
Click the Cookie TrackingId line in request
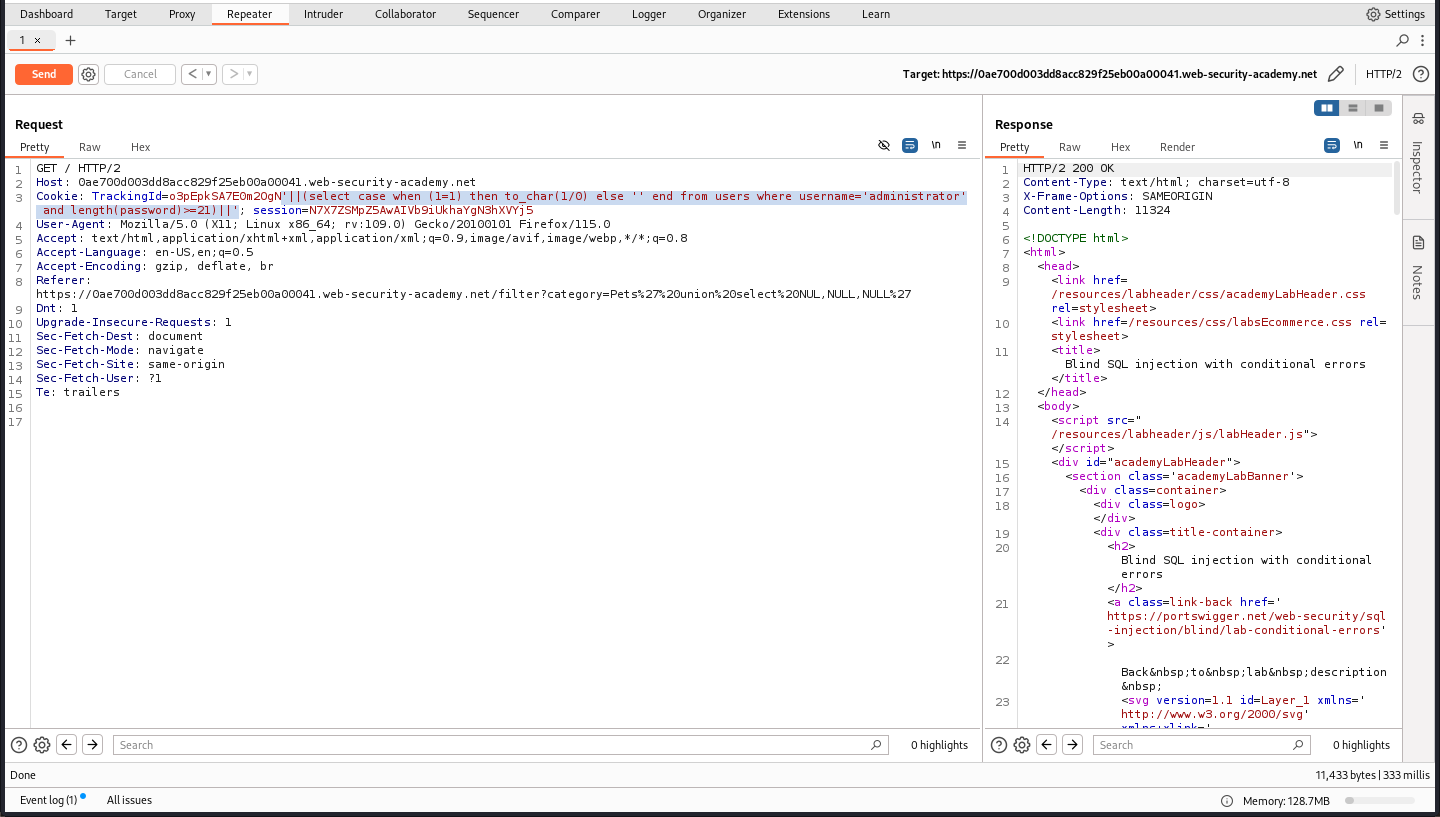[x=501, y=203]
